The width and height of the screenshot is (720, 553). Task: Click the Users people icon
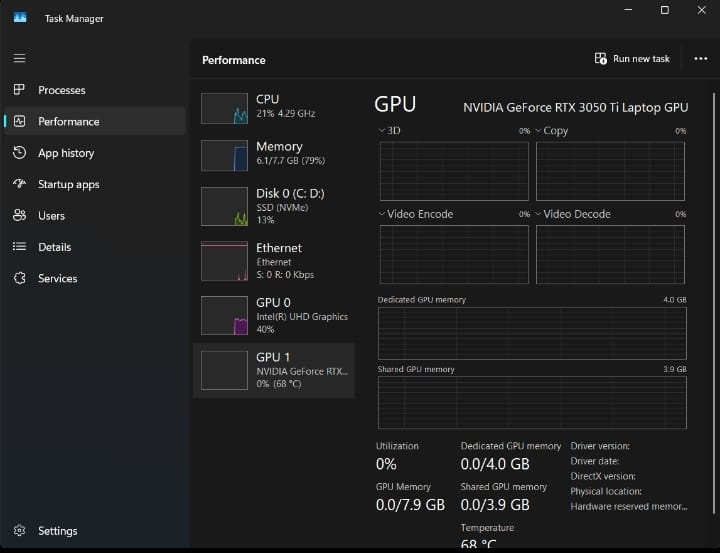point(19,215)
